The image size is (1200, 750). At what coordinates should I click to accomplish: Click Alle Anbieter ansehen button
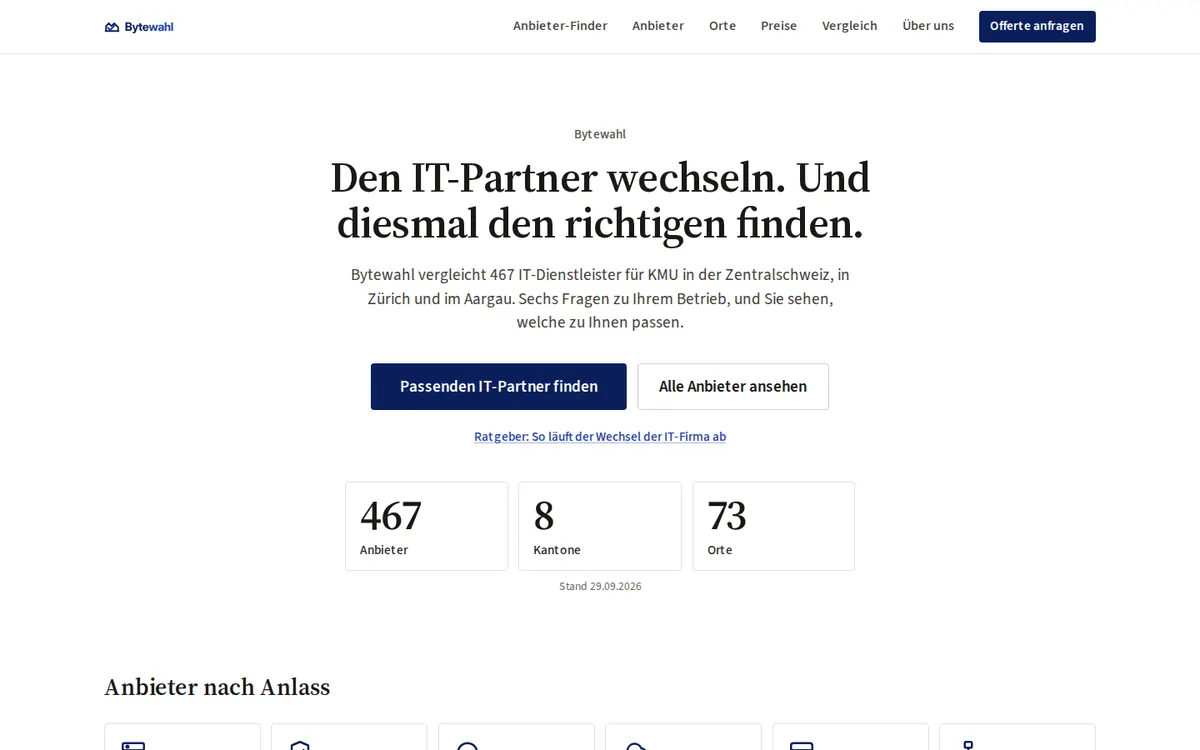point(733,386)
